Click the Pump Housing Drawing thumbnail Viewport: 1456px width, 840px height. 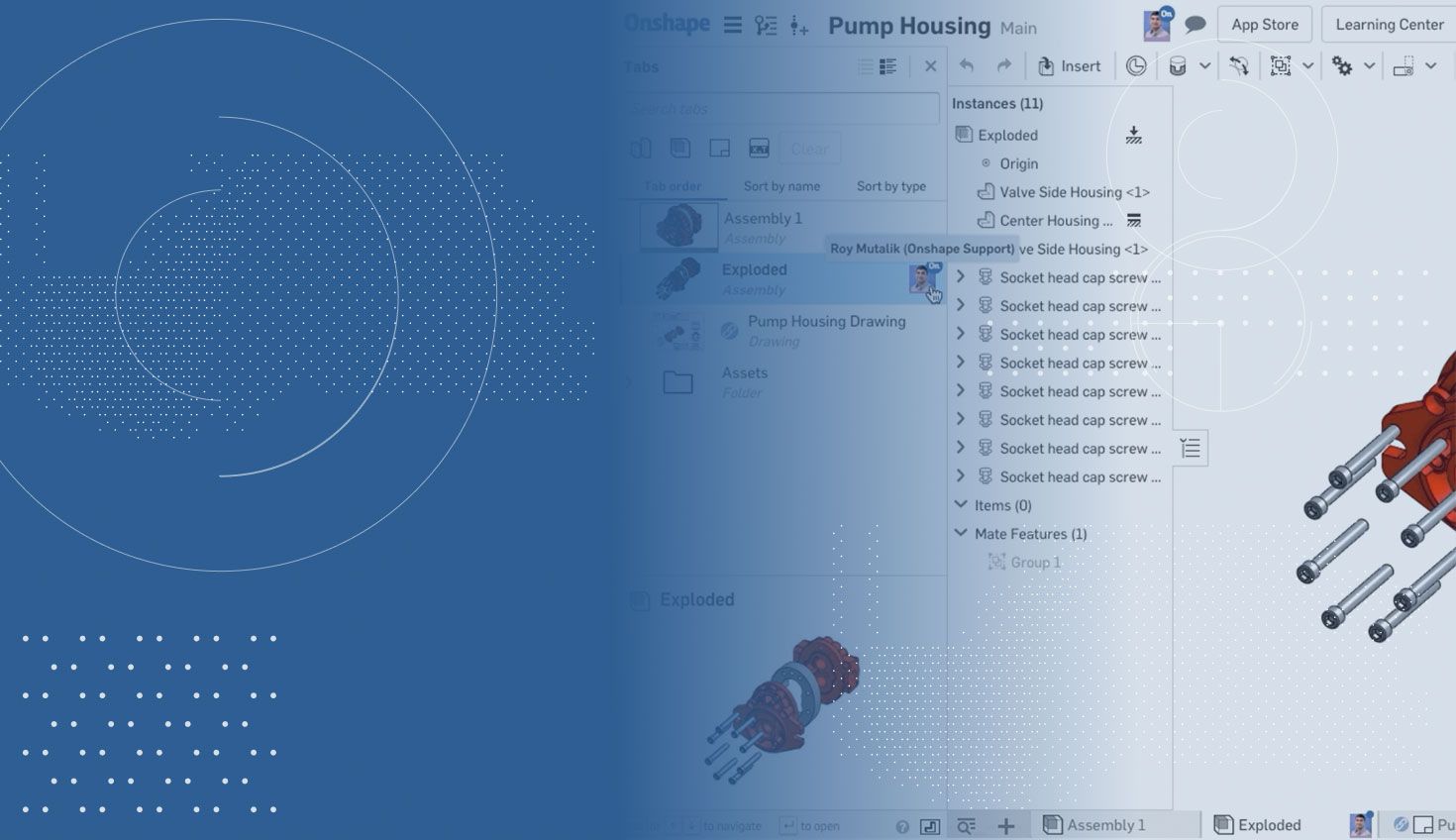pos(679,332)
